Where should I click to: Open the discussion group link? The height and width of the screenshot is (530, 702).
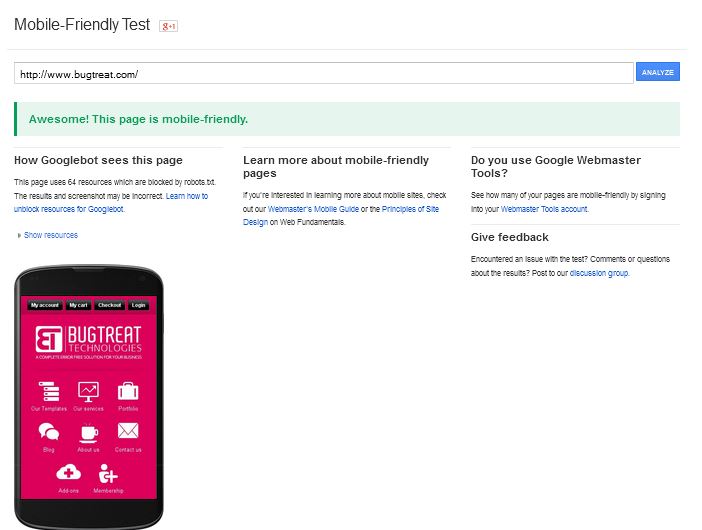click(x=599, y=272)
